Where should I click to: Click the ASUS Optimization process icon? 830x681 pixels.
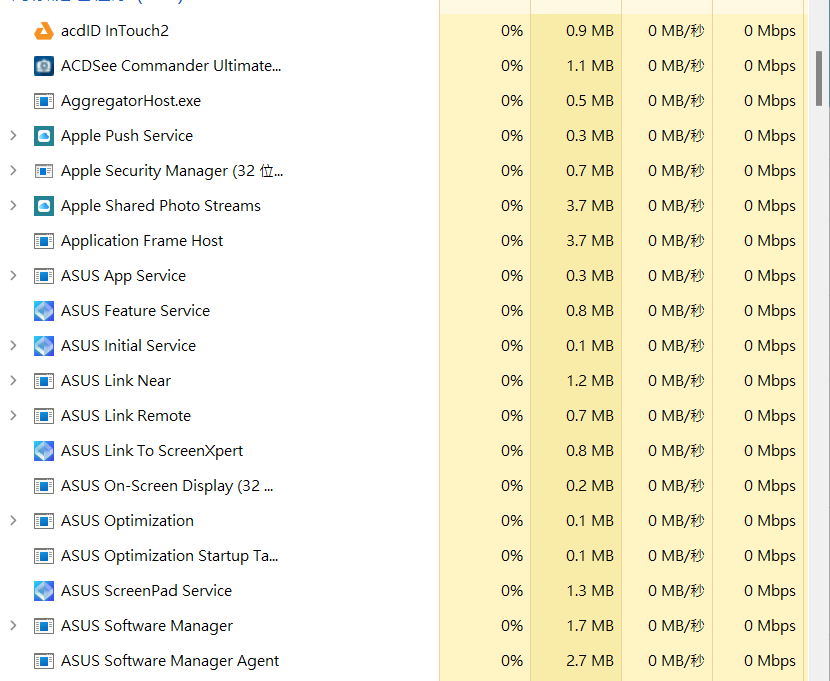pos(43,521)
